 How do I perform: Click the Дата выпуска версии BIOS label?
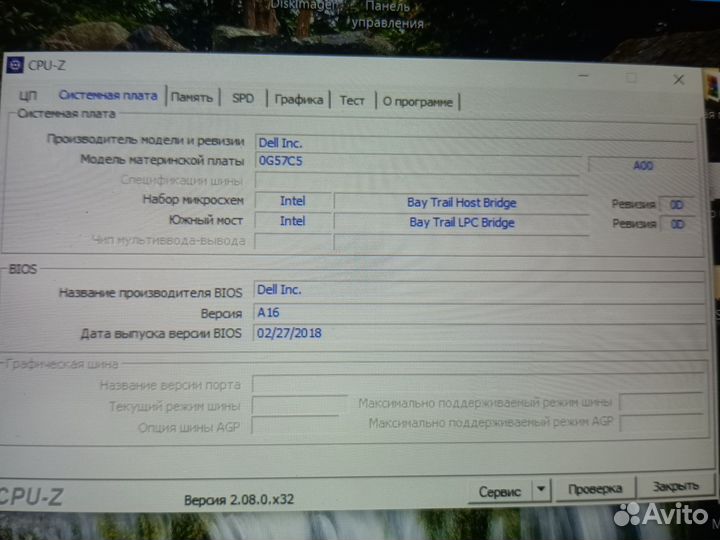pyautogui.click(x=161, y=333)
